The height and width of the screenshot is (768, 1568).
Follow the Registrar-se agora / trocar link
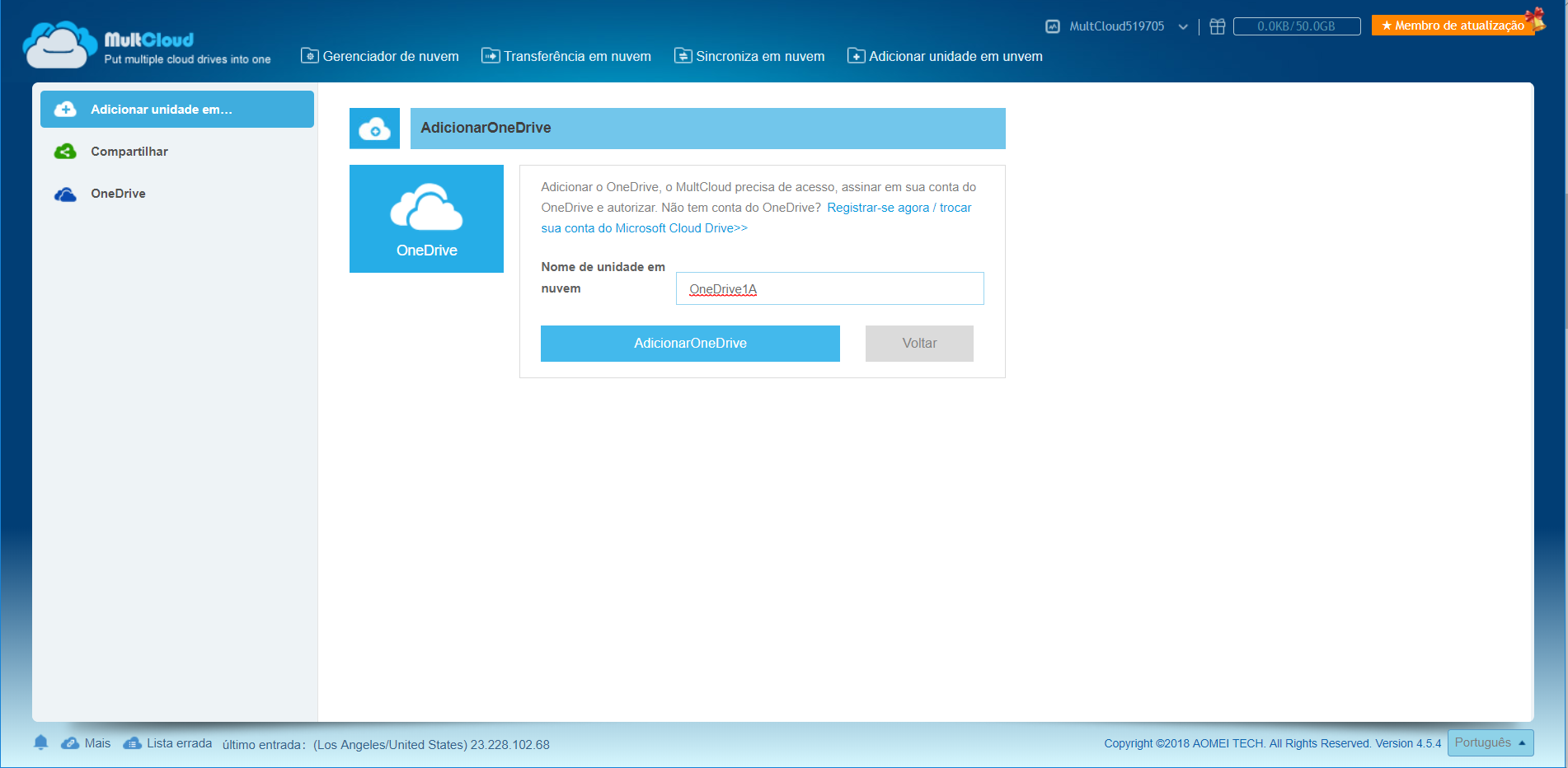pyautogui.click(x=899, y=208)
